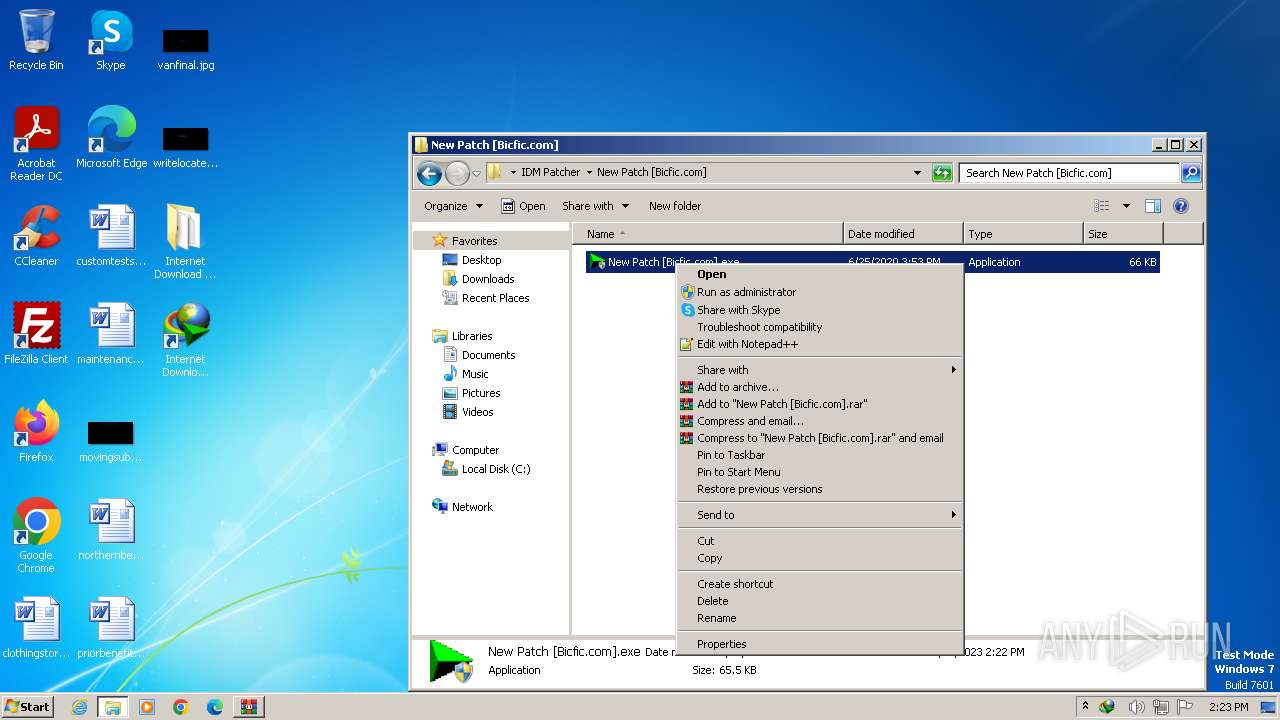Sort by the Date modified column header
The height and width of the screenshot is (720, 1280).
pyautogui.click(x=903, y=234)
